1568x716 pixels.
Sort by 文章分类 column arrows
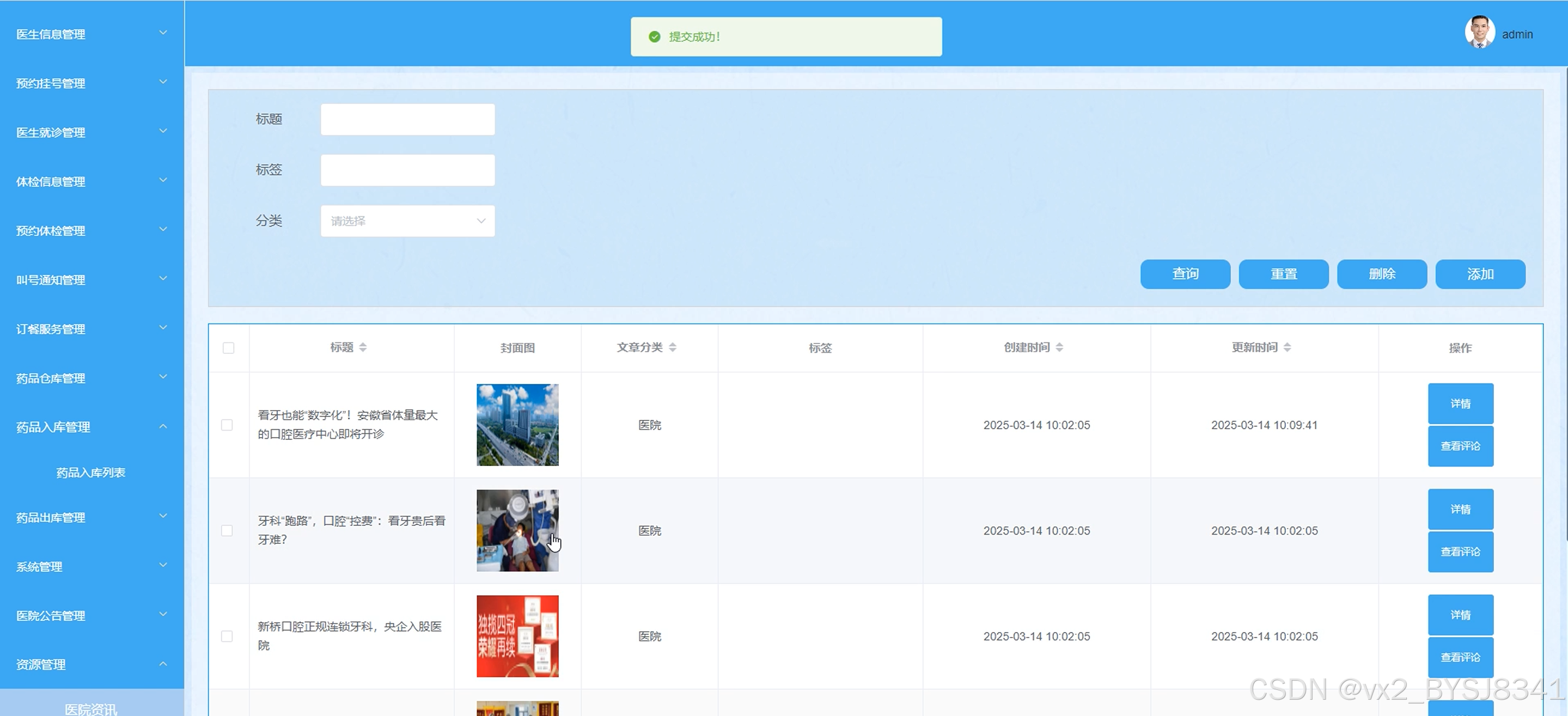(673, 347)
